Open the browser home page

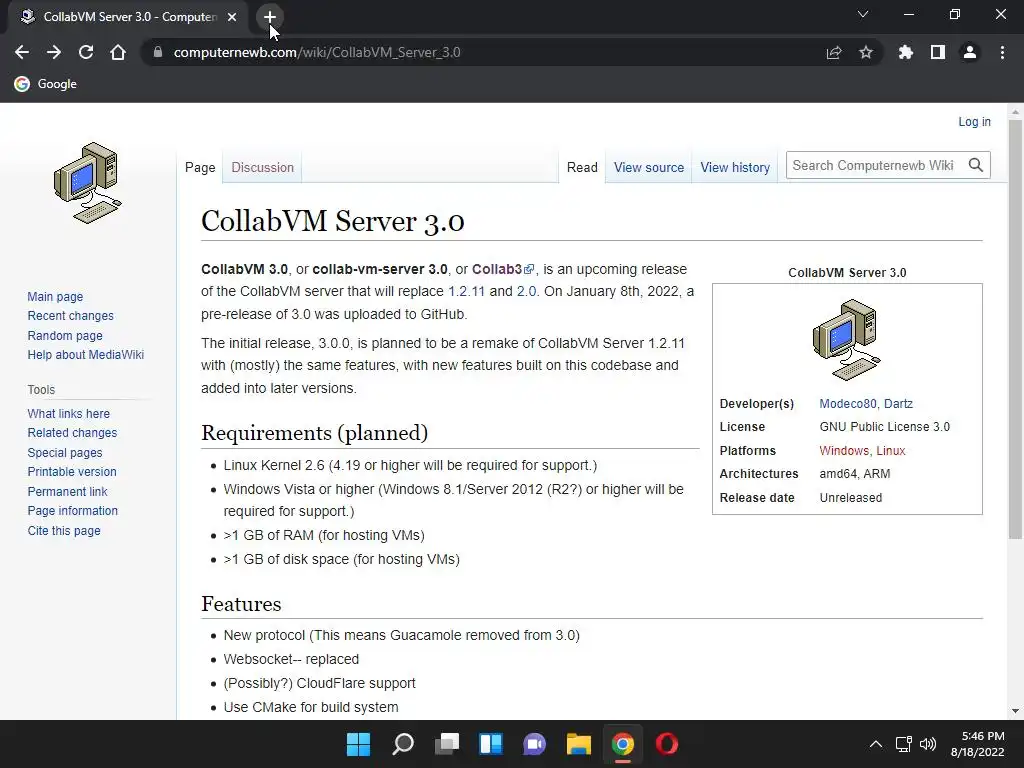pyautogui.click(x=118, y=52)
